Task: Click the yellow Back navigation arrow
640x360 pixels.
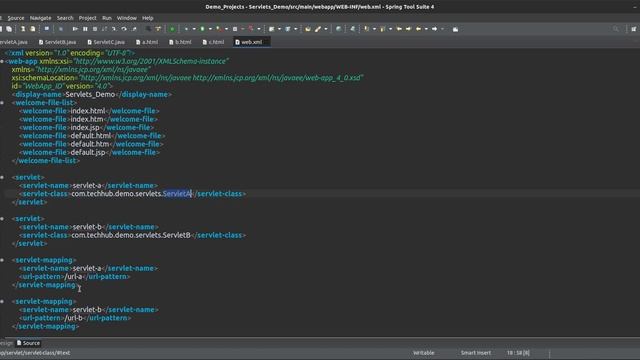Action: click(418, 29)
